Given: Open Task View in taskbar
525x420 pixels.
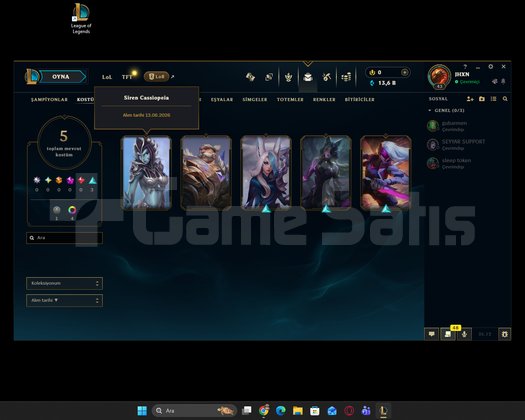Looking at the screenshot, I should [247, 411].
